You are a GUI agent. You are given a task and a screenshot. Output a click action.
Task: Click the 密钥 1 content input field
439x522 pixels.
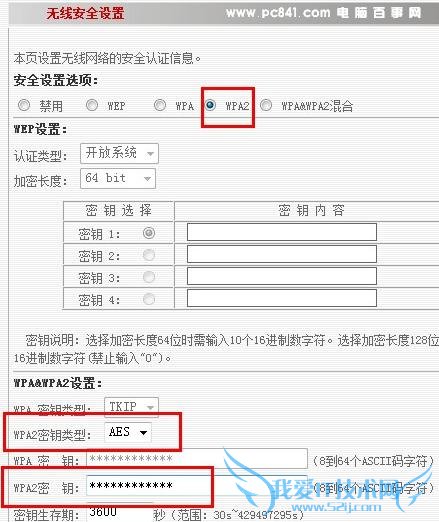click(282, 232)
